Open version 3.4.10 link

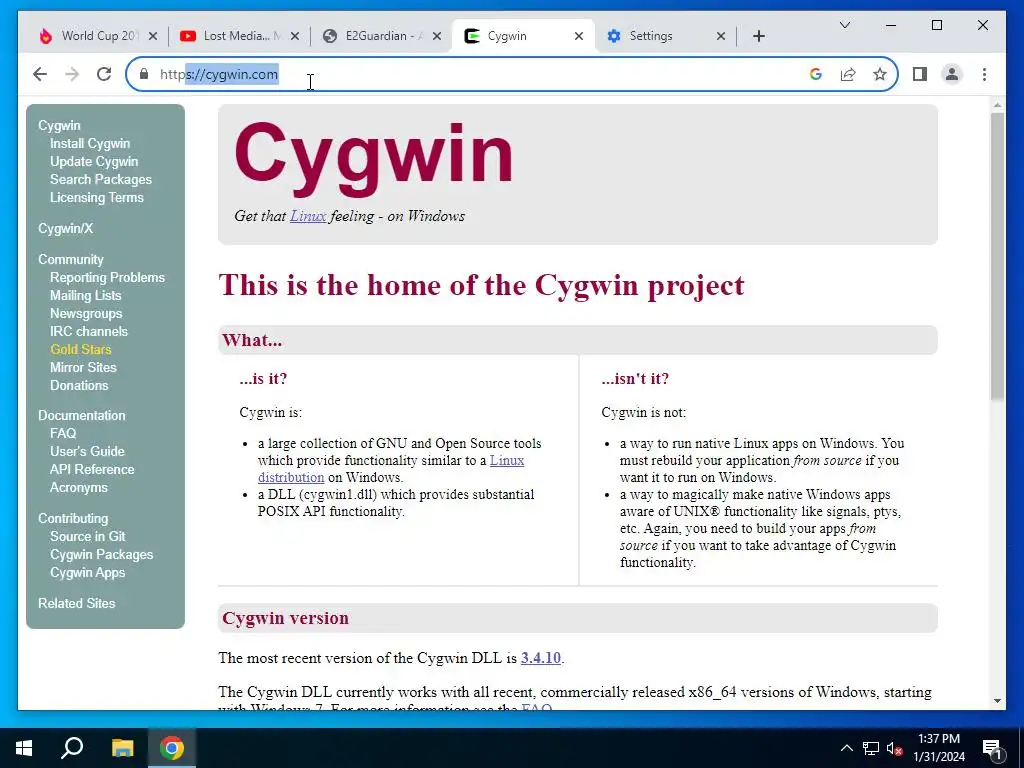click(541, 658)
